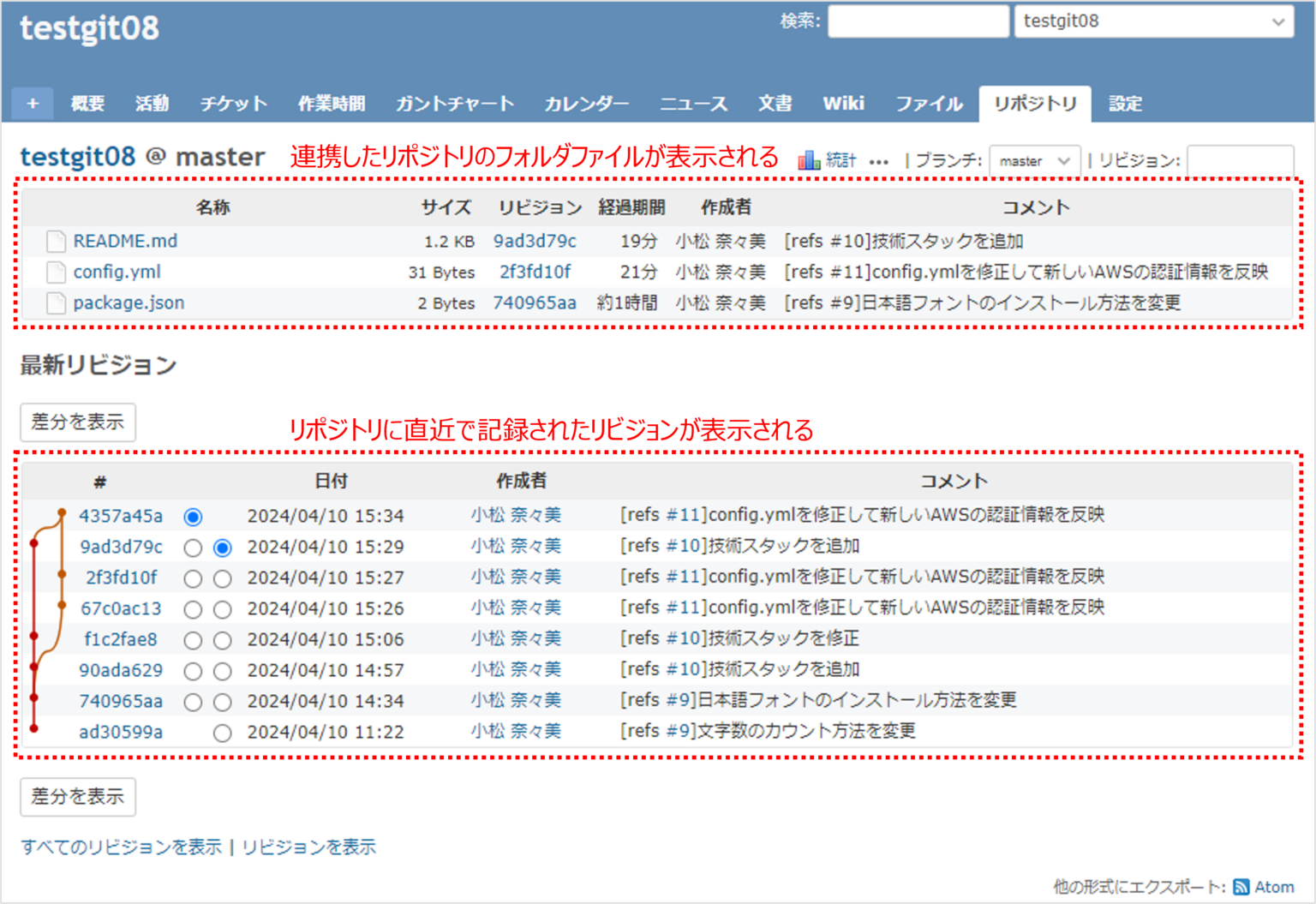The width and height of the screenshot is (1316, 904).
Task: Open the ブランチ dropdown showing master
Action: click(x=1035, y=159)
